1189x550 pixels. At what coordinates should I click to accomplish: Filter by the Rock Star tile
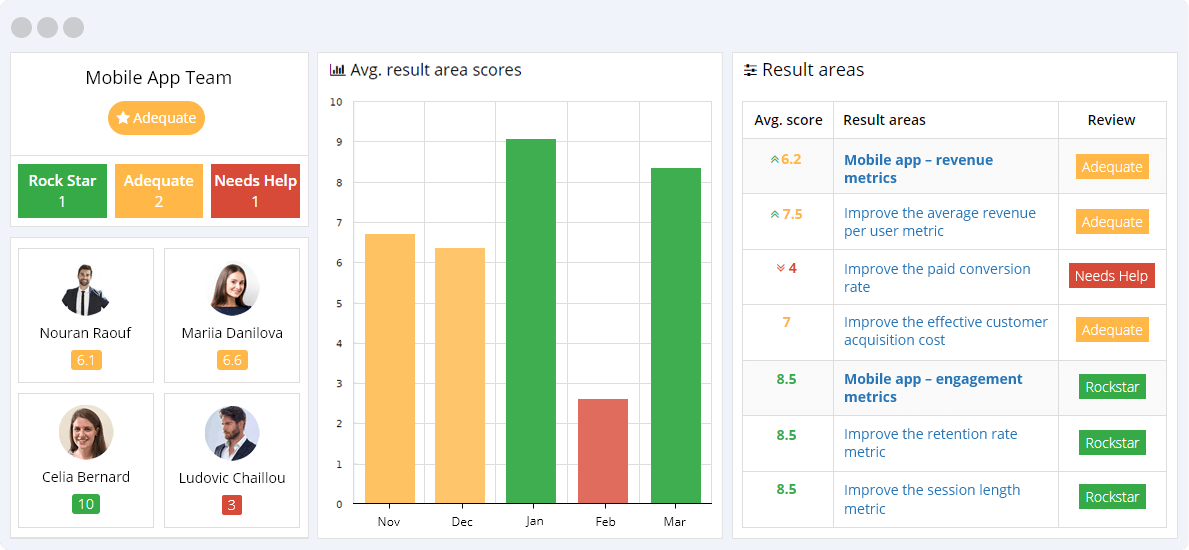click(62, 191)
